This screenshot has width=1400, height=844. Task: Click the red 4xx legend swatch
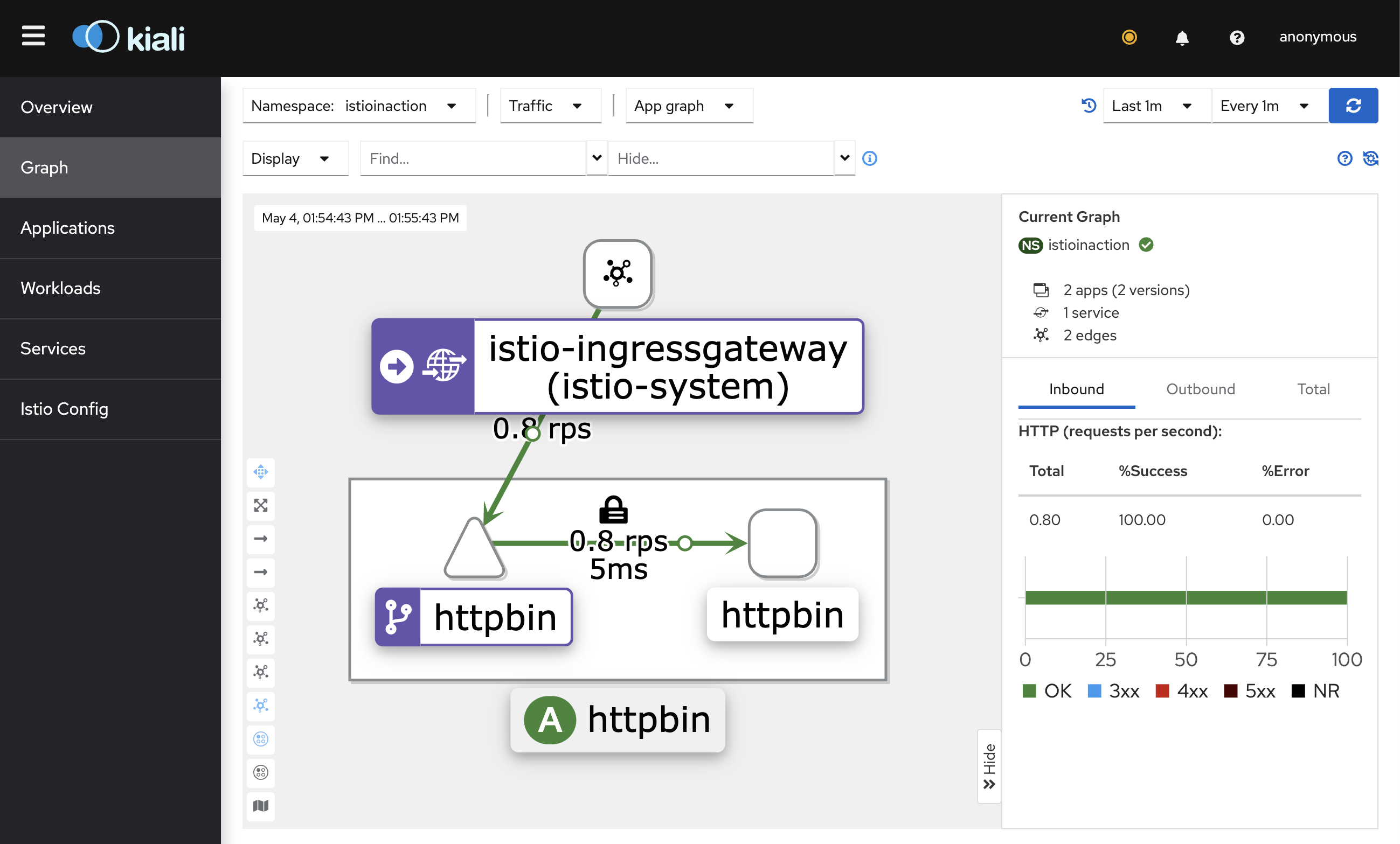tap(1162, 691)
